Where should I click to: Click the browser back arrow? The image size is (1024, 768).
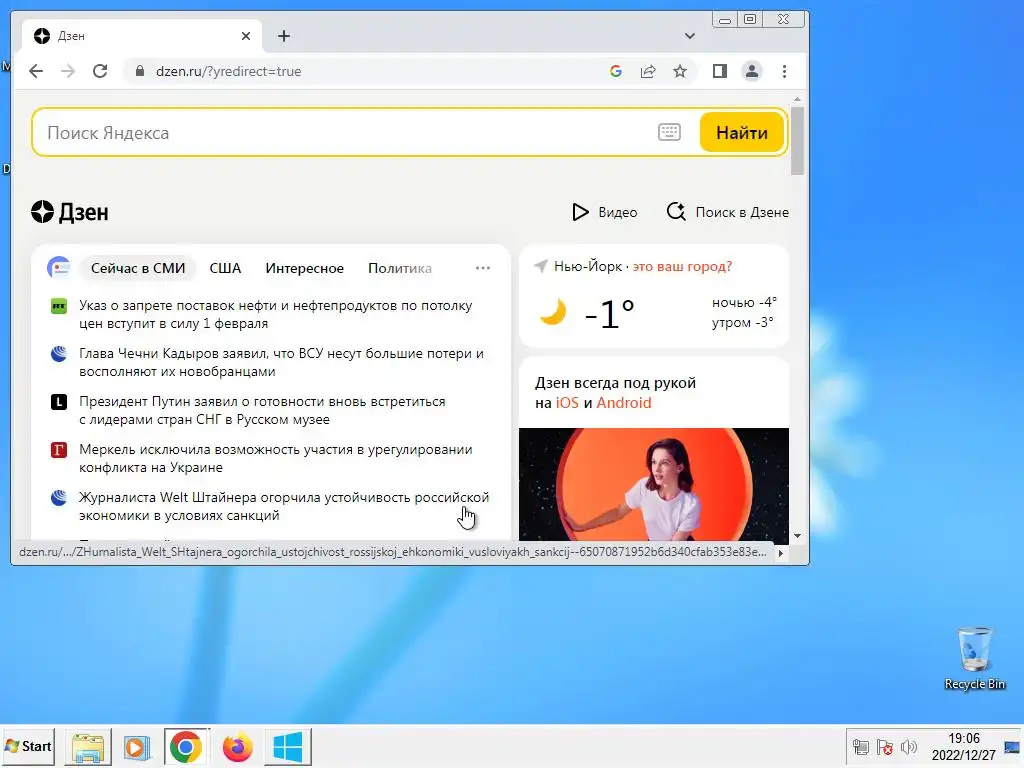pyautogui.click(x=36, y=71)
